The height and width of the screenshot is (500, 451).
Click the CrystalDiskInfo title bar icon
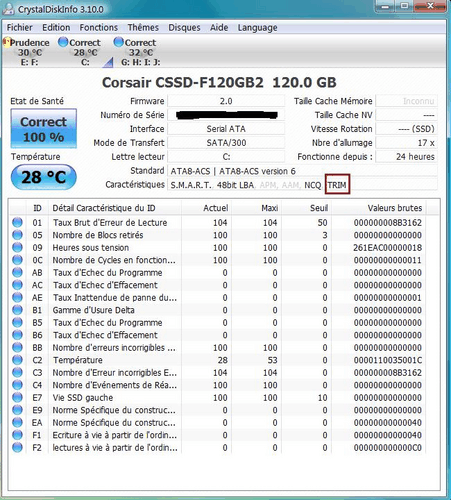[8, 9]
